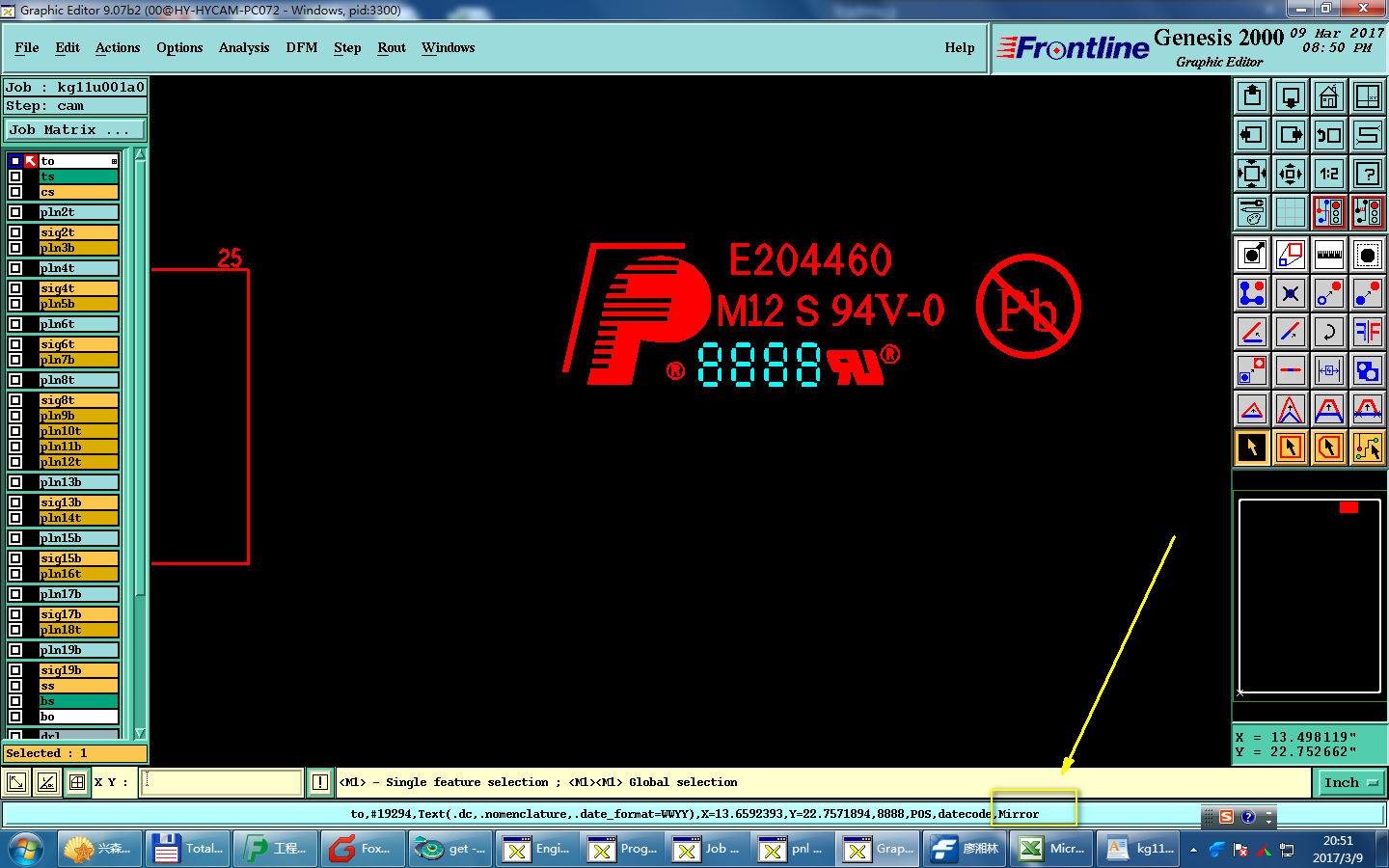Switch to the Fox... taskbar application
Screen dimensions: 1389x868
pyautogui.click(x=363, y=849)
